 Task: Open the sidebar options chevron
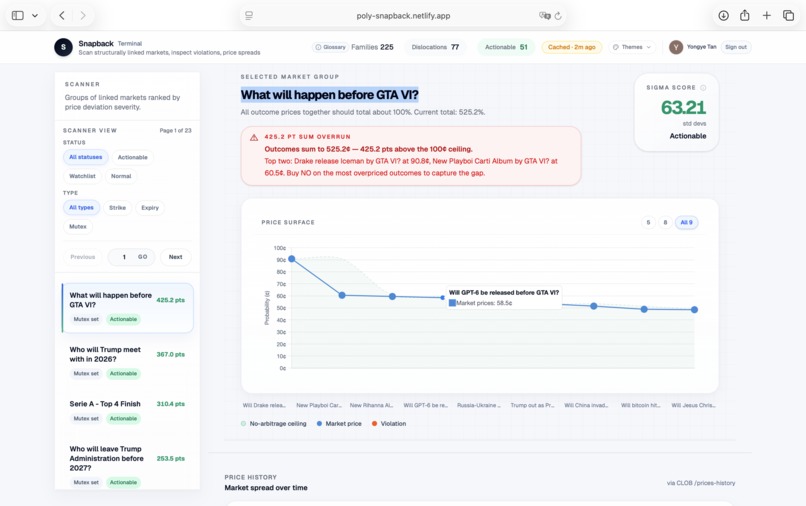point(35,15)
